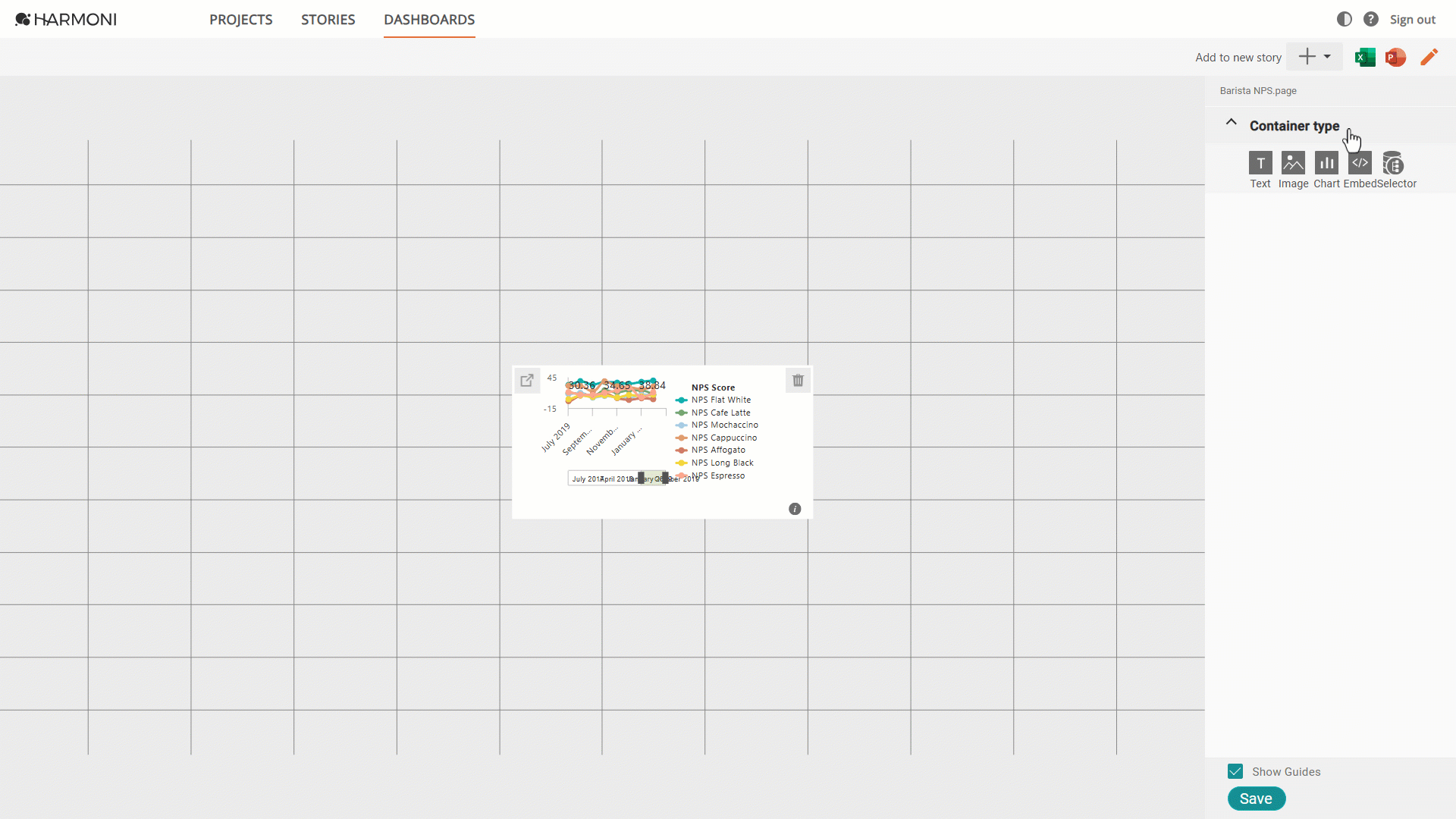This screenshot has height=819, width=1456.
Task: Click the Add to new story label
Action: pos(1238,58)
